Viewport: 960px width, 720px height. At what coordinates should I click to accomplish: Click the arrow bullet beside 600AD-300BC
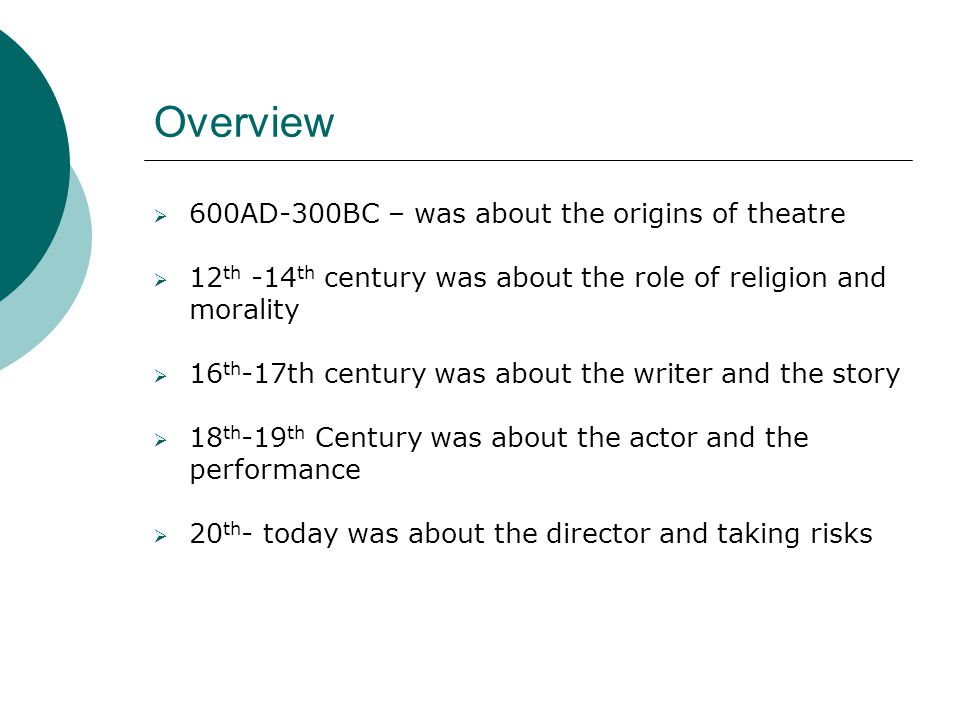pos(160,216)
